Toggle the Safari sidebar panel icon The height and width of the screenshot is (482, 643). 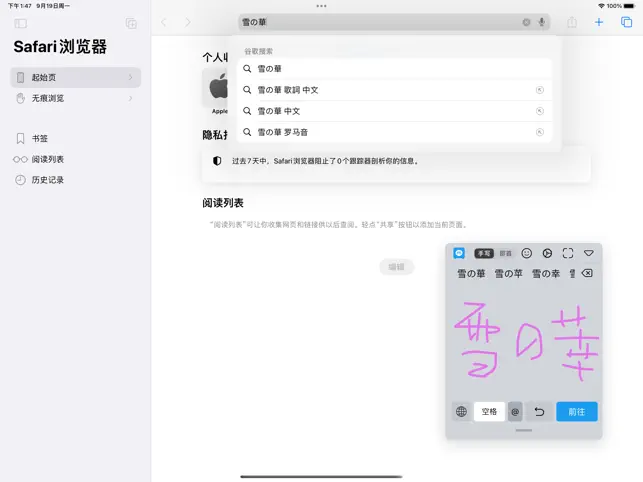pyautogui.click(x=21, y=23)
